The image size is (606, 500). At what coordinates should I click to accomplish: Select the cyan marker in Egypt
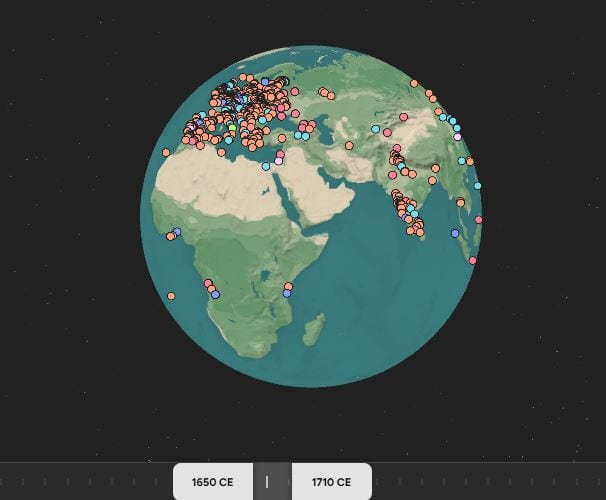point(266,166)
